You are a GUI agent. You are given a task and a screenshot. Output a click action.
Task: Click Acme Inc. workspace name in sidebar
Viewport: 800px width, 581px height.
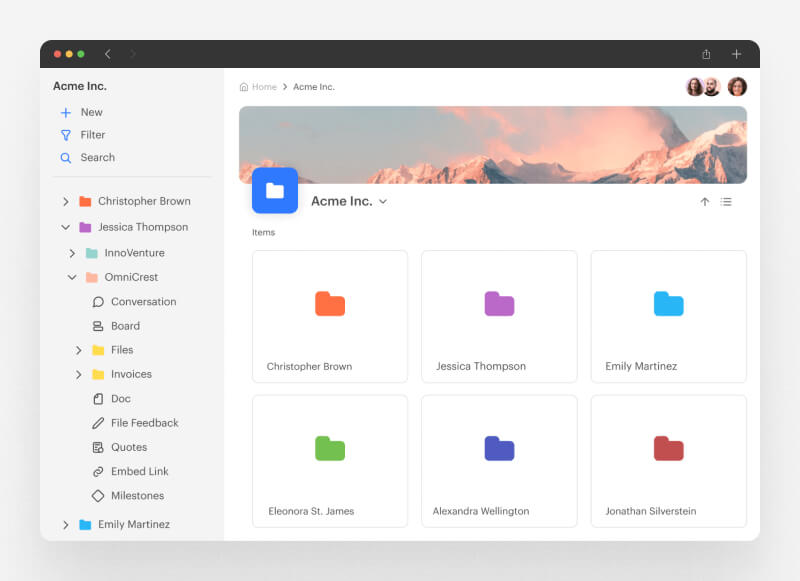click(80, 86)
